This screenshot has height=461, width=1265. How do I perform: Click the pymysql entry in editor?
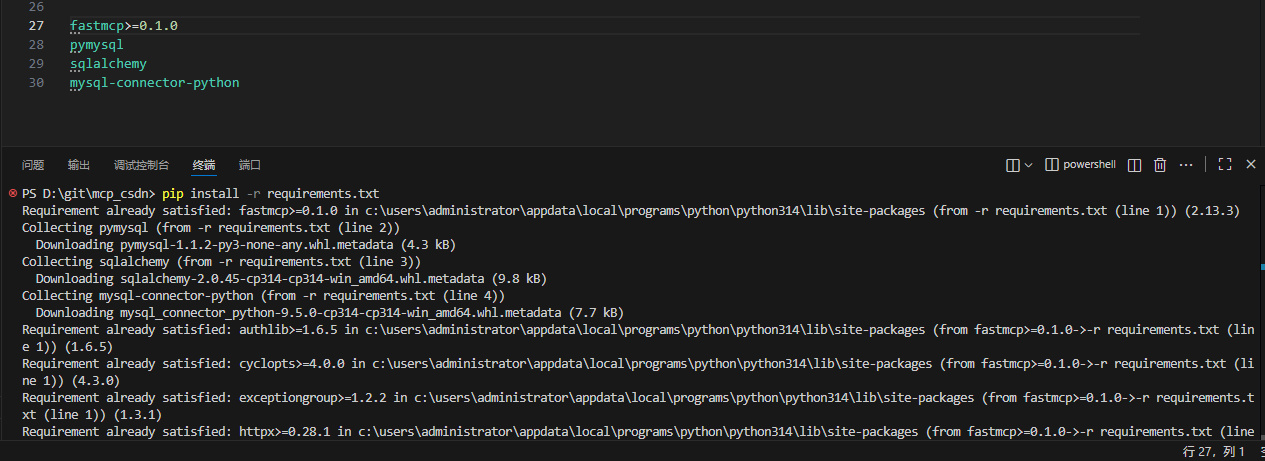click(97, 45)
